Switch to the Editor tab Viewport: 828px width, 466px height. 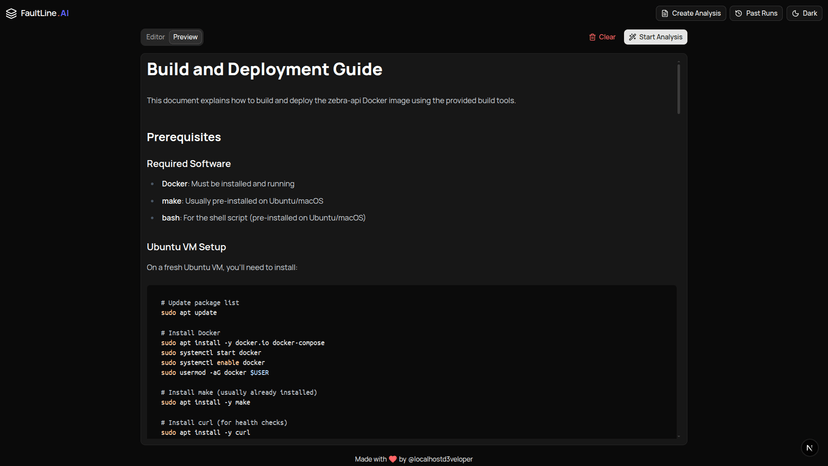[155, 37]
